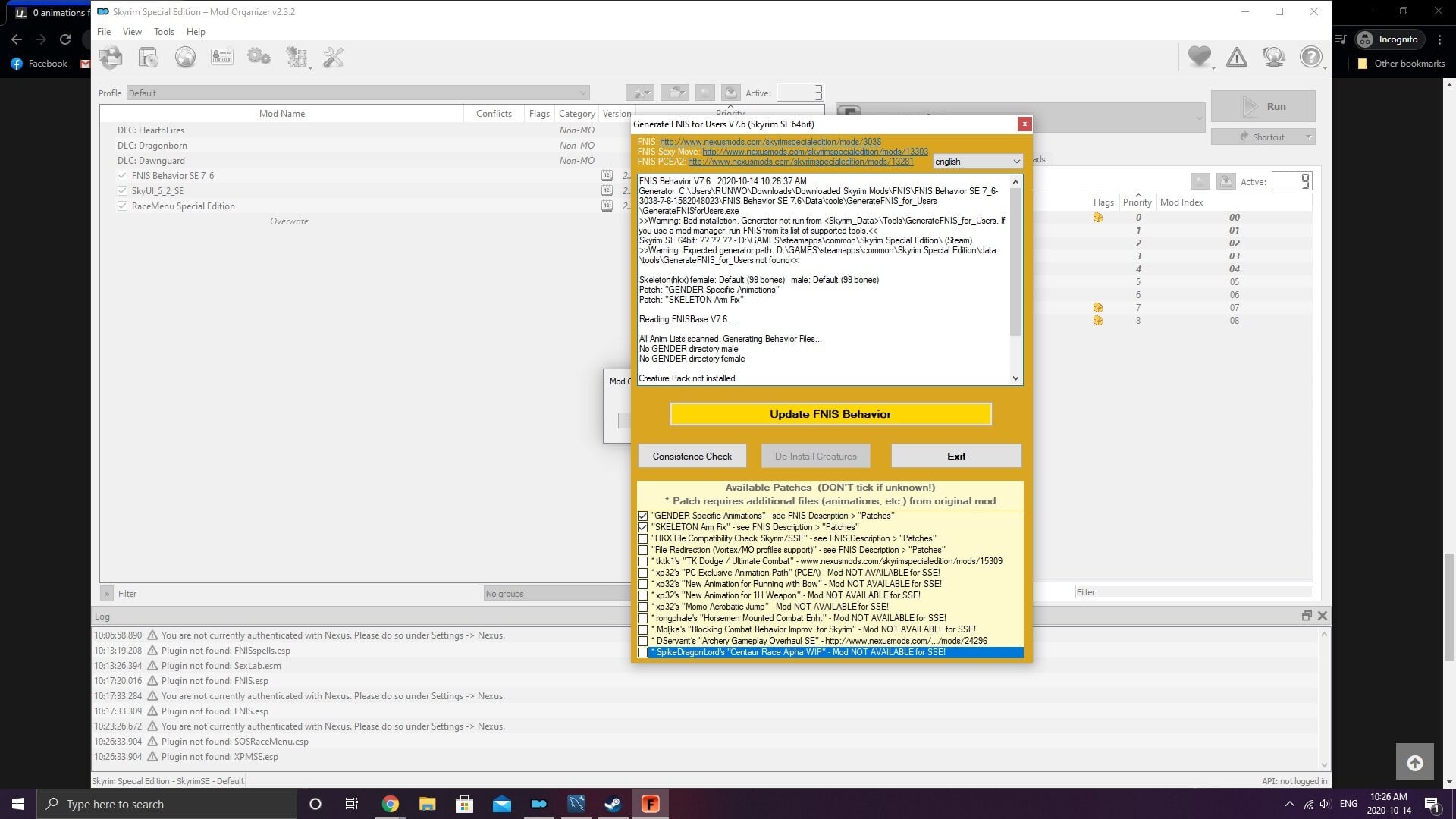Click the Filter field under the mod list

(300, 593)
